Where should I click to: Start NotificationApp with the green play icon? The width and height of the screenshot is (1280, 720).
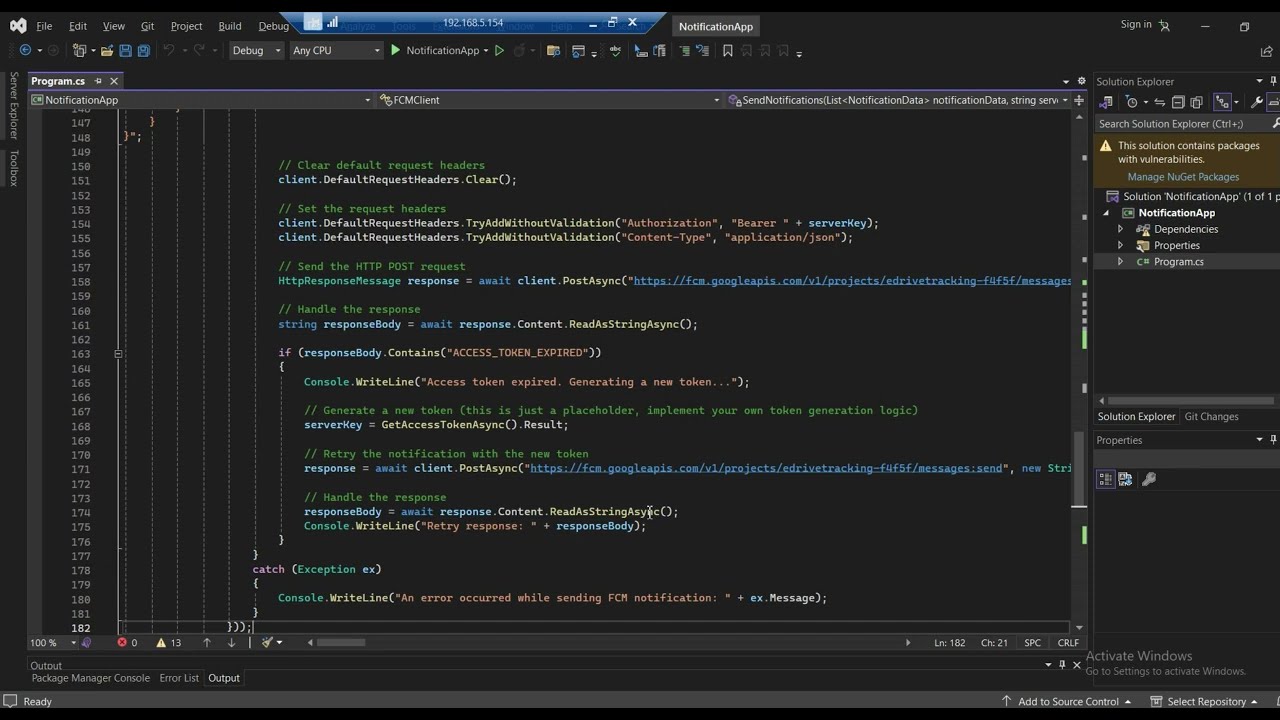(396, 50)
